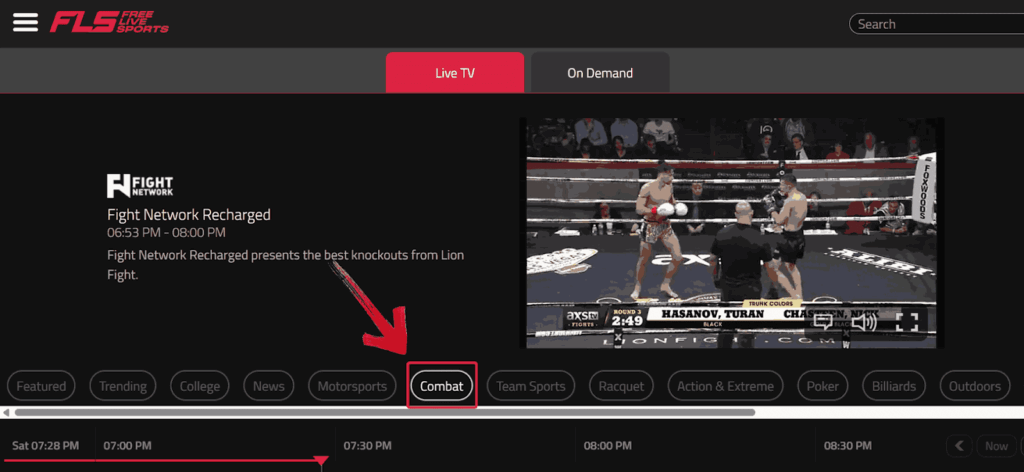Choose the Team Sports category
Viewport: 1024px width, 472px height.
tap(531, 386)
